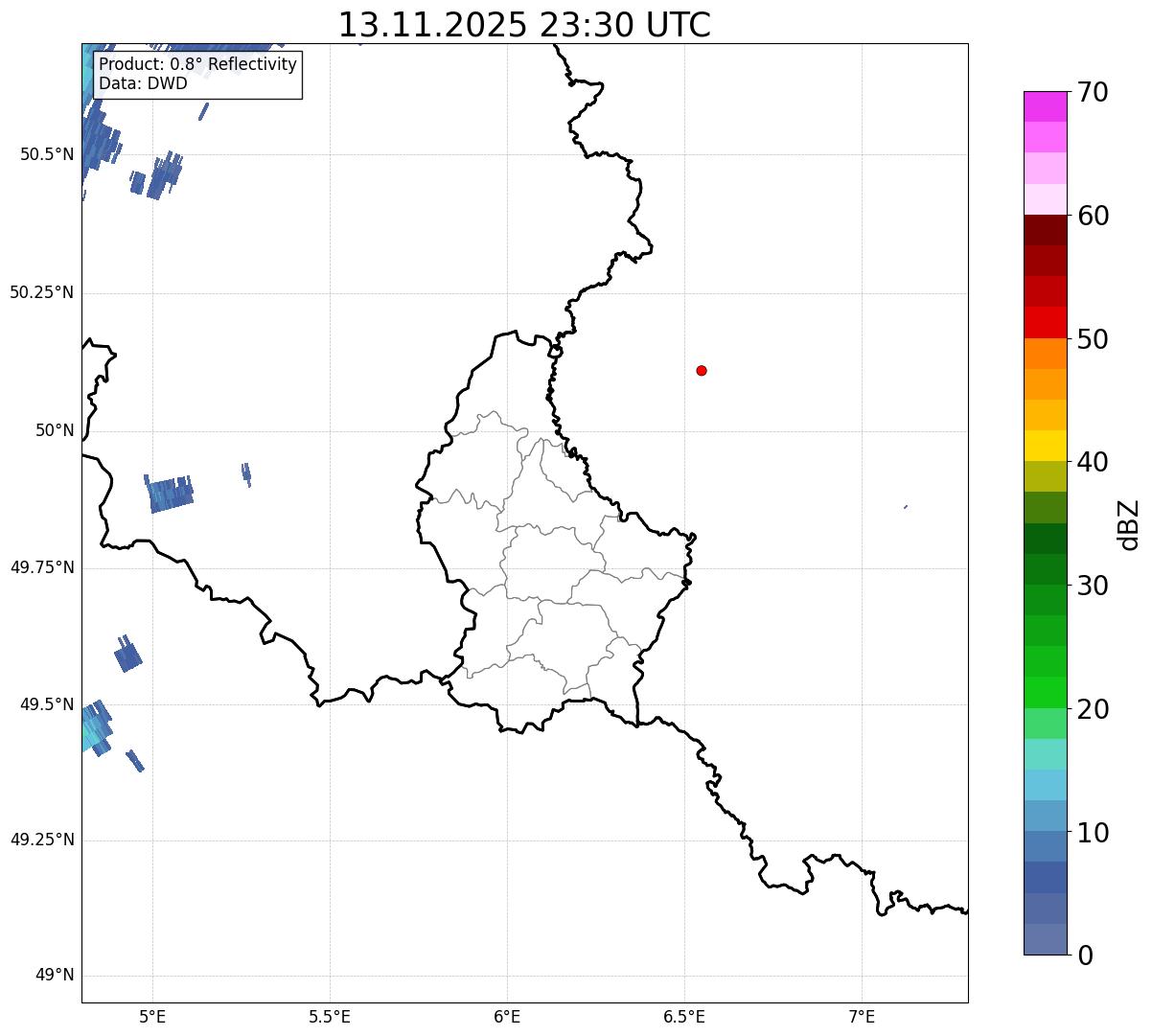Click the cyan radar echo near 49.45°N west edge
Viewport: 1152px width, 1036px height.
tap(94, 728)
